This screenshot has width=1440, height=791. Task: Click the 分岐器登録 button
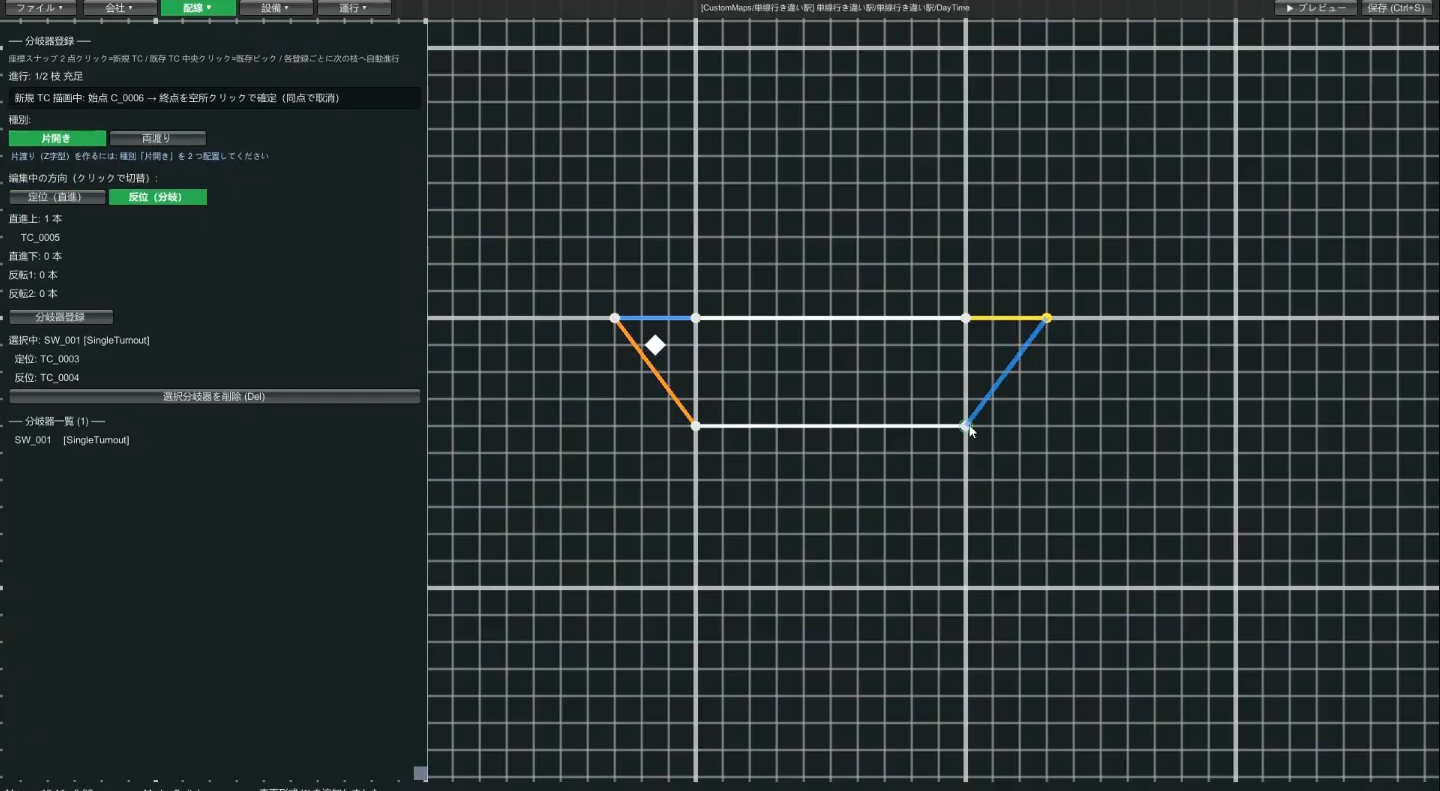(61, 317)
